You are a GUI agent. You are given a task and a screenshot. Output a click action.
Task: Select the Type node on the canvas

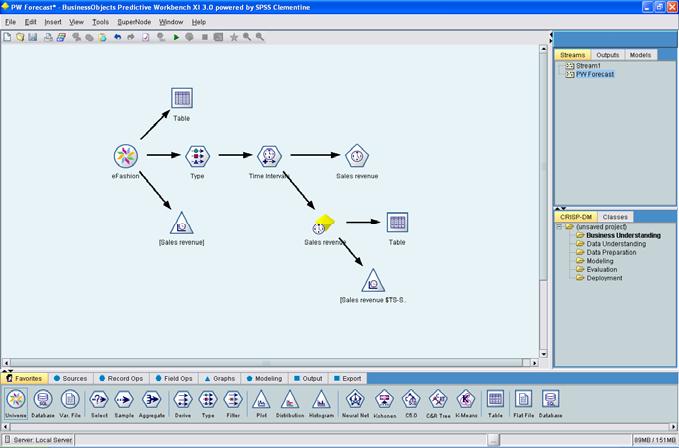(197, 156)
